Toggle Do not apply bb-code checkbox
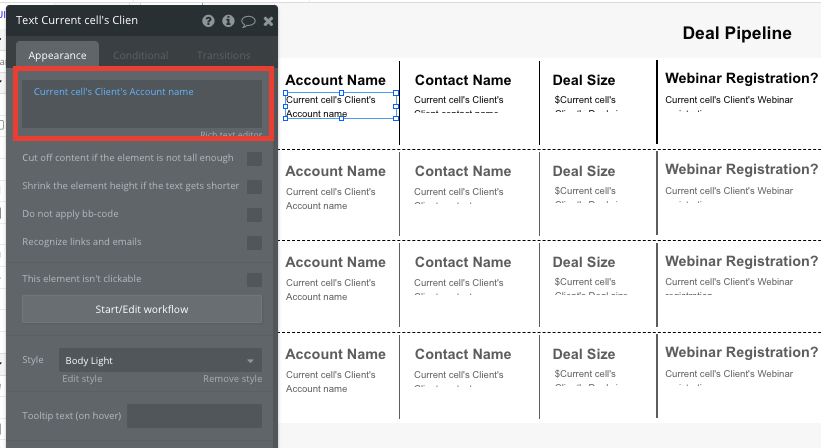 point(254,215)
